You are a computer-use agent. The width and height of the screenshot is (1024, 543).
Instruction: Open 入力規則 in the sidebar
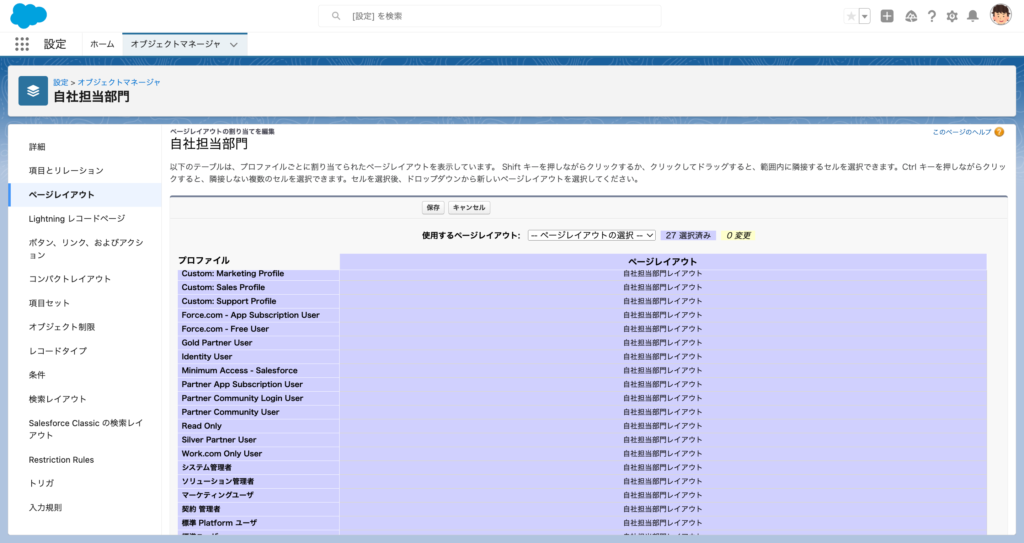tap(85, 508)
